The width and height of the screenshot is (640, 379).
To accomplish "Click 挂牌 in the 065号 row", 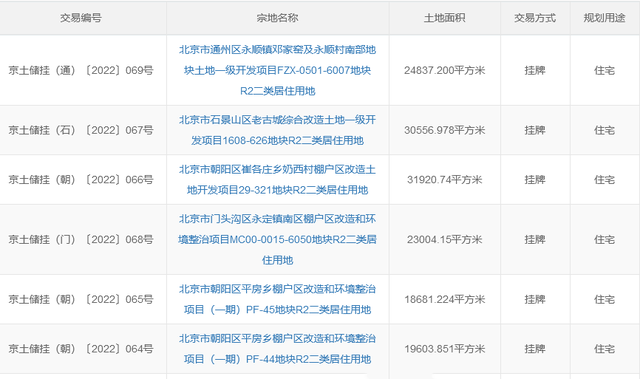I will (x=535, y=299).
